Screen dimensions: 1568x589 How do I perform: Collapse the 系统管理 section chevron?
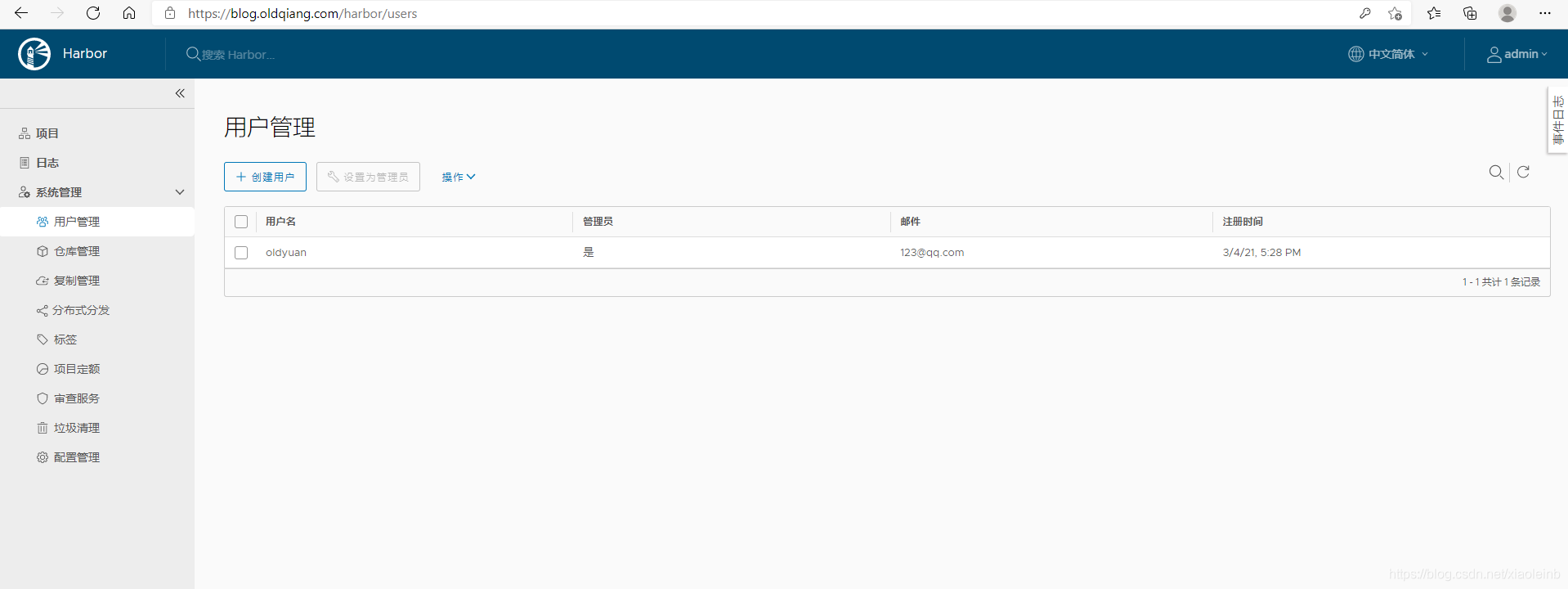coord(180,192)
